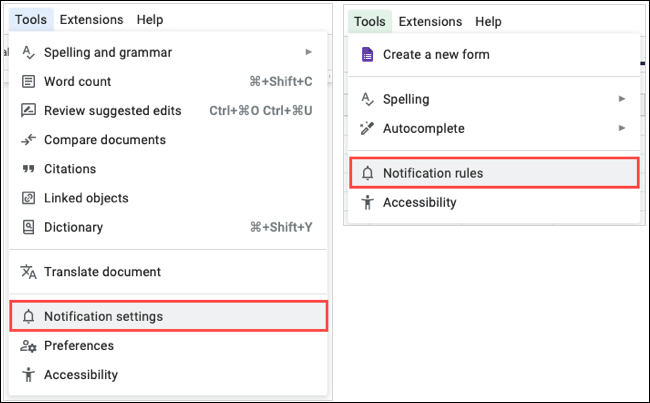
Task: Click the Compare documents arrows icon
Action: point(28,140)
